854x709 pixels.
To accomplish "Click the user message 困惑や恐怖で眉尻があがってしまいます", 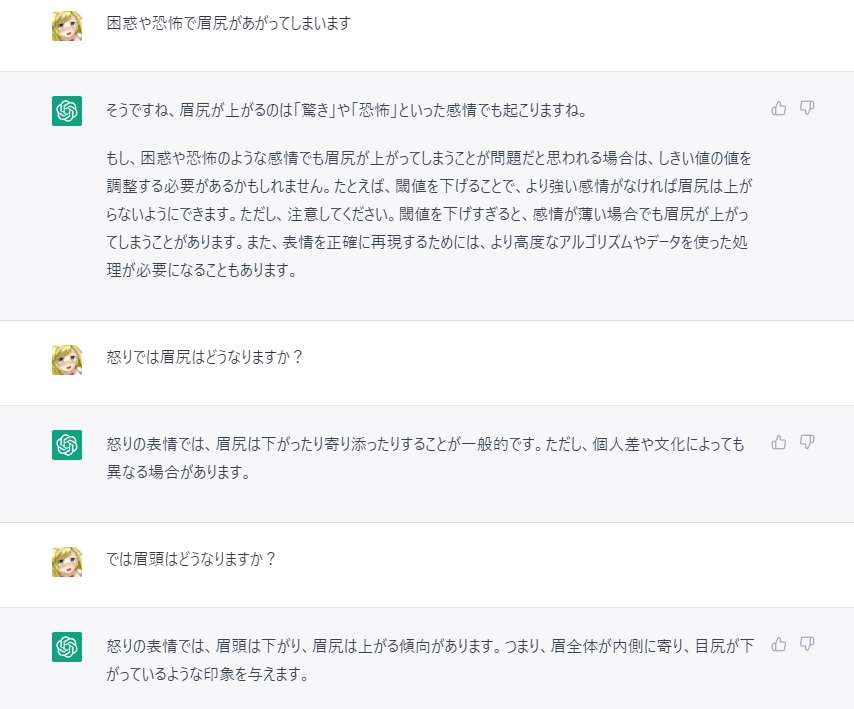I will (229, 23).
